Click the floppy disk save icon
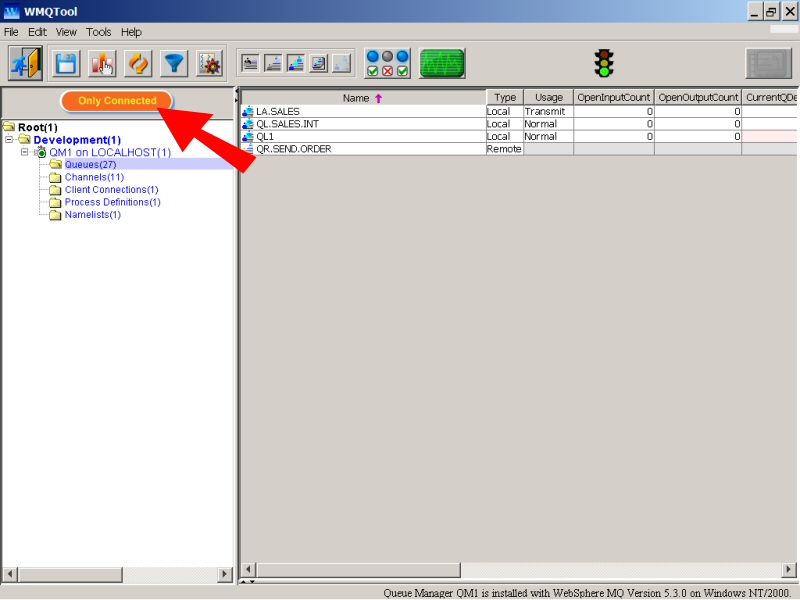 tap(66, 64)
